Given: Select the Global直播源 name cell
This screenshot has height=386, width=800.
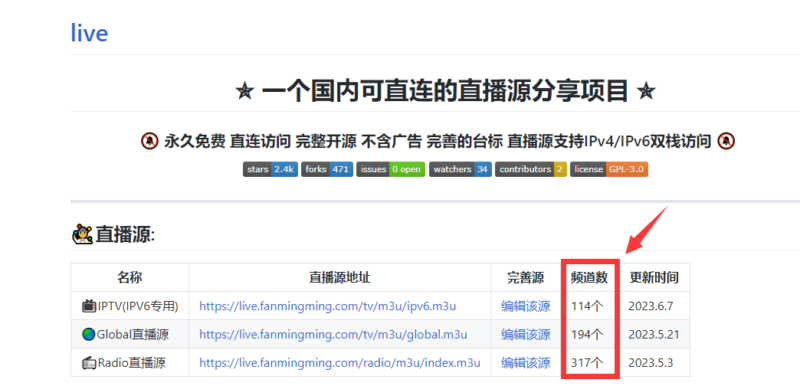Looking at the screenshot, I should [x=130, y=334].
